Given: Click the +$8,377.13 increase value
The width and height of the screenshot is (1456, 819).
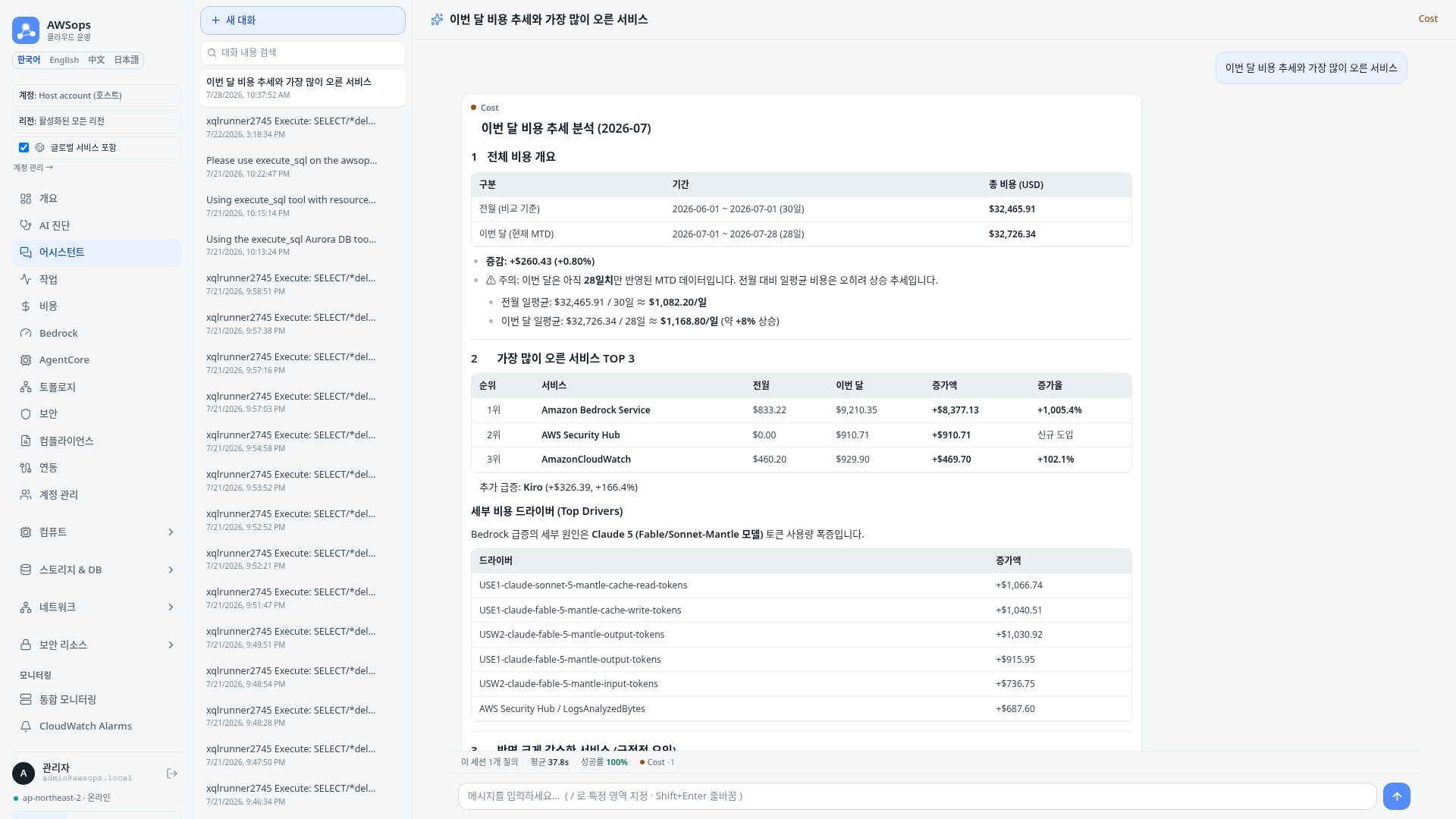Looking at the screenshot, I should pyautogui.click(x=955, y=410).
